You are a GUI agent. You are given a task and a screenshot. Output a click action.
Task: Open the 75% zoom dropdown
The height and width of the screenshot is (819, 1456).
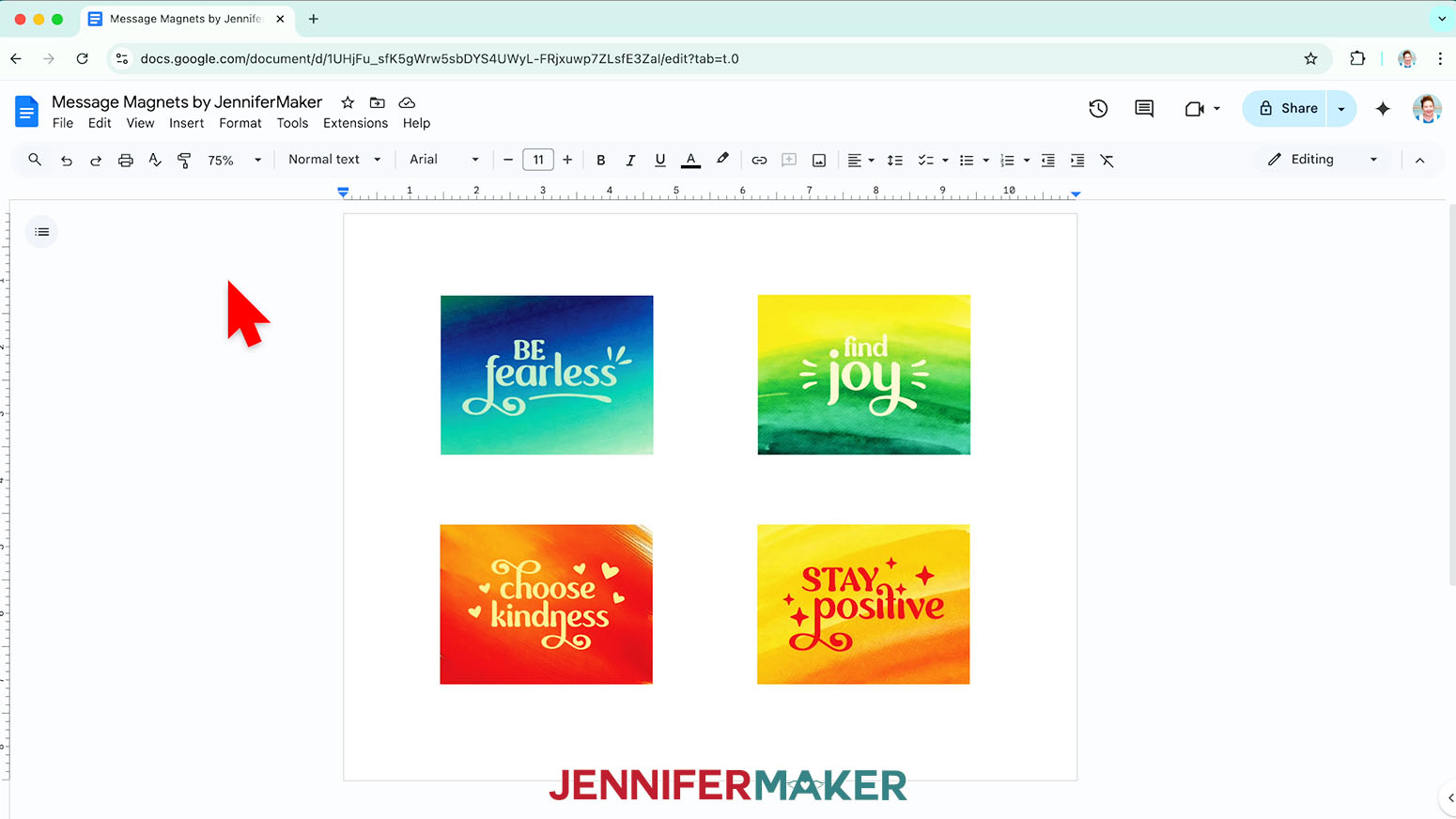[x=235, y=161]
